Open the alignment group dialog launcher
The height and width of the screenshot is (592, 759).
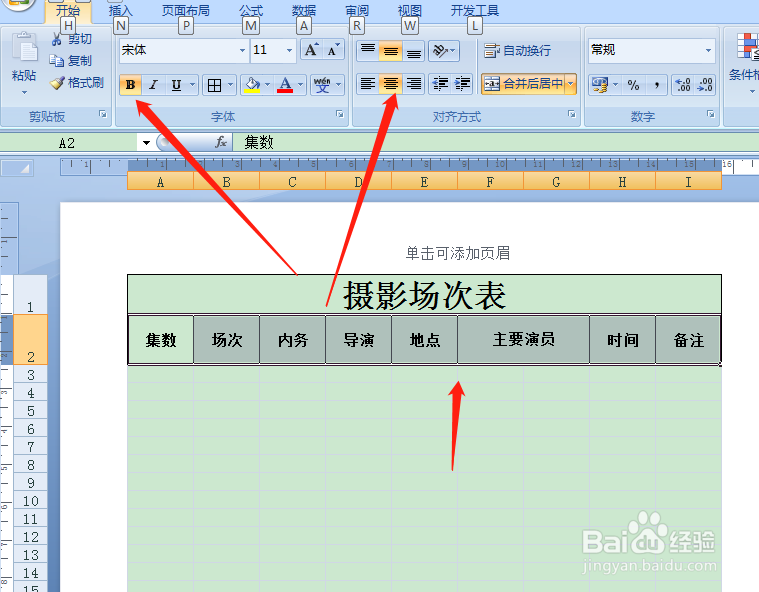[572, 114]
